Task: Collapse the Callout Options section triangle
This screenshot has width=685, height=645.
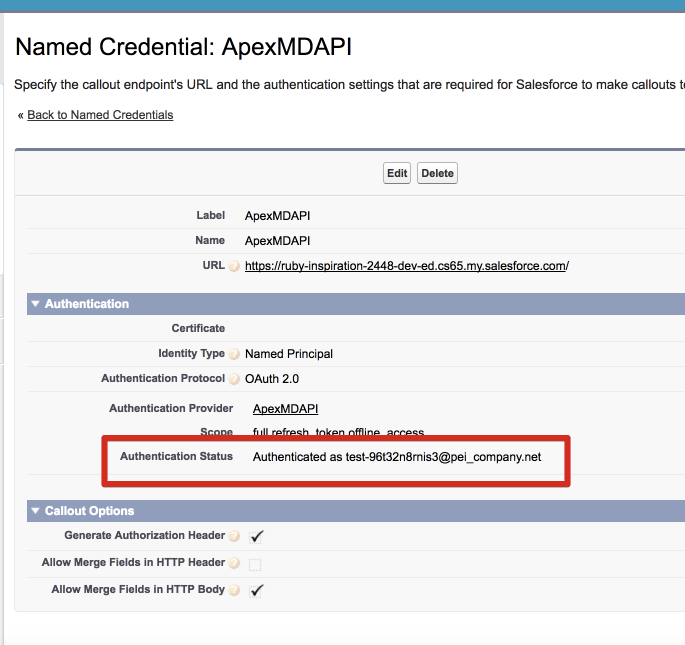Action: 35,510
